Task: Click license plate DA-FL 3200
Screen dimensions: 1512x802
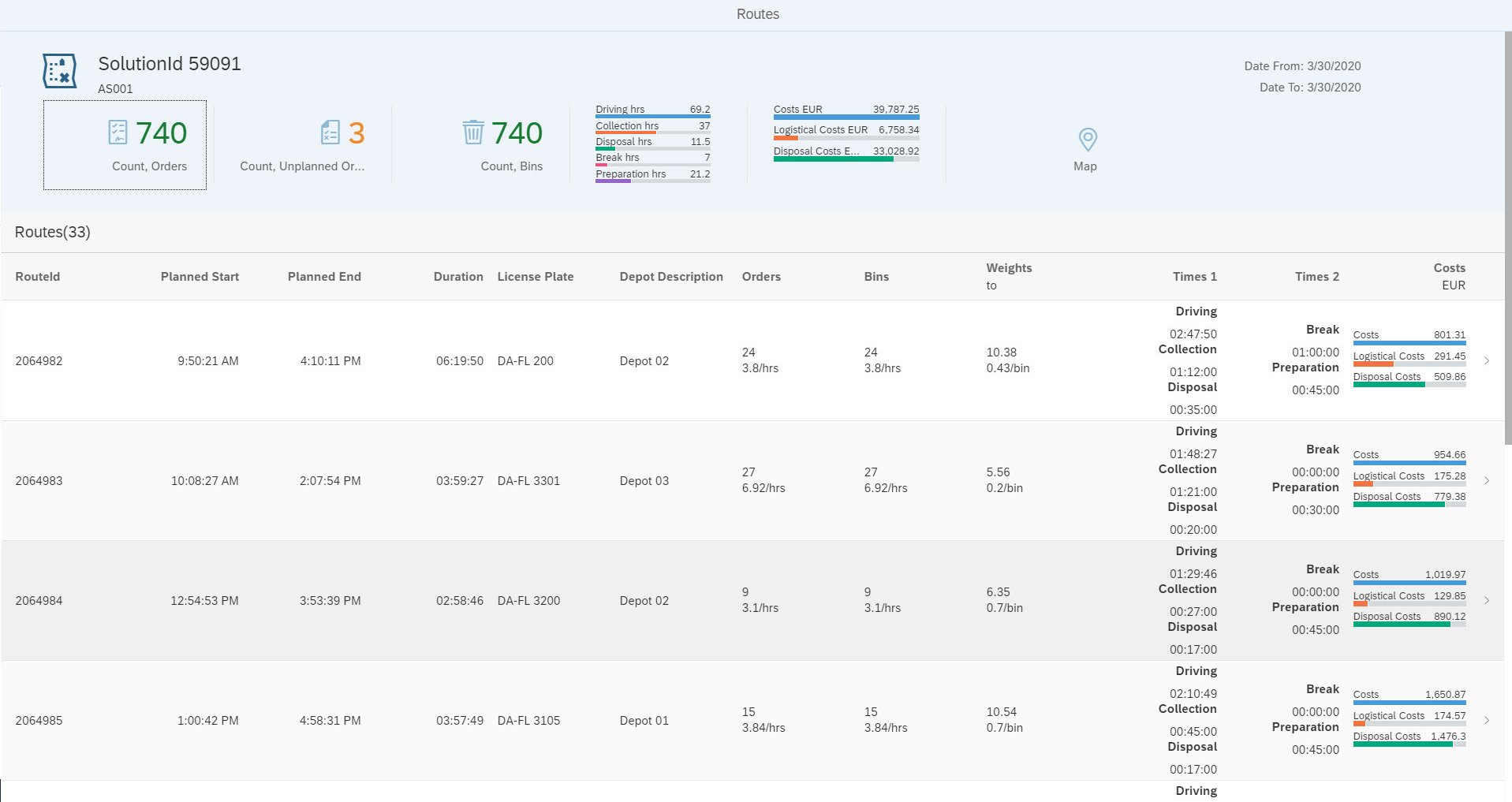Action: coord(528,601)
